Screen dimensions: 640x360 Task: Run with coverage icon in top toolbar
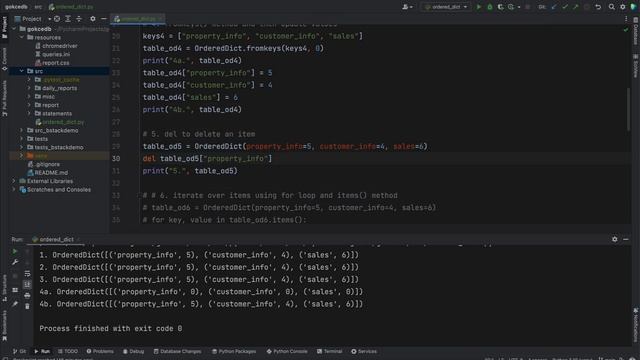click(x=500, y=7)
